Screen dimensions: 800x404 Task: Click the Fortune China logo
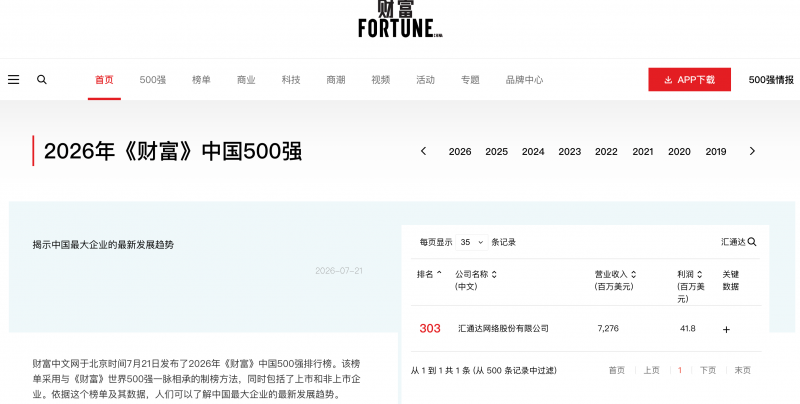point(400,19)
